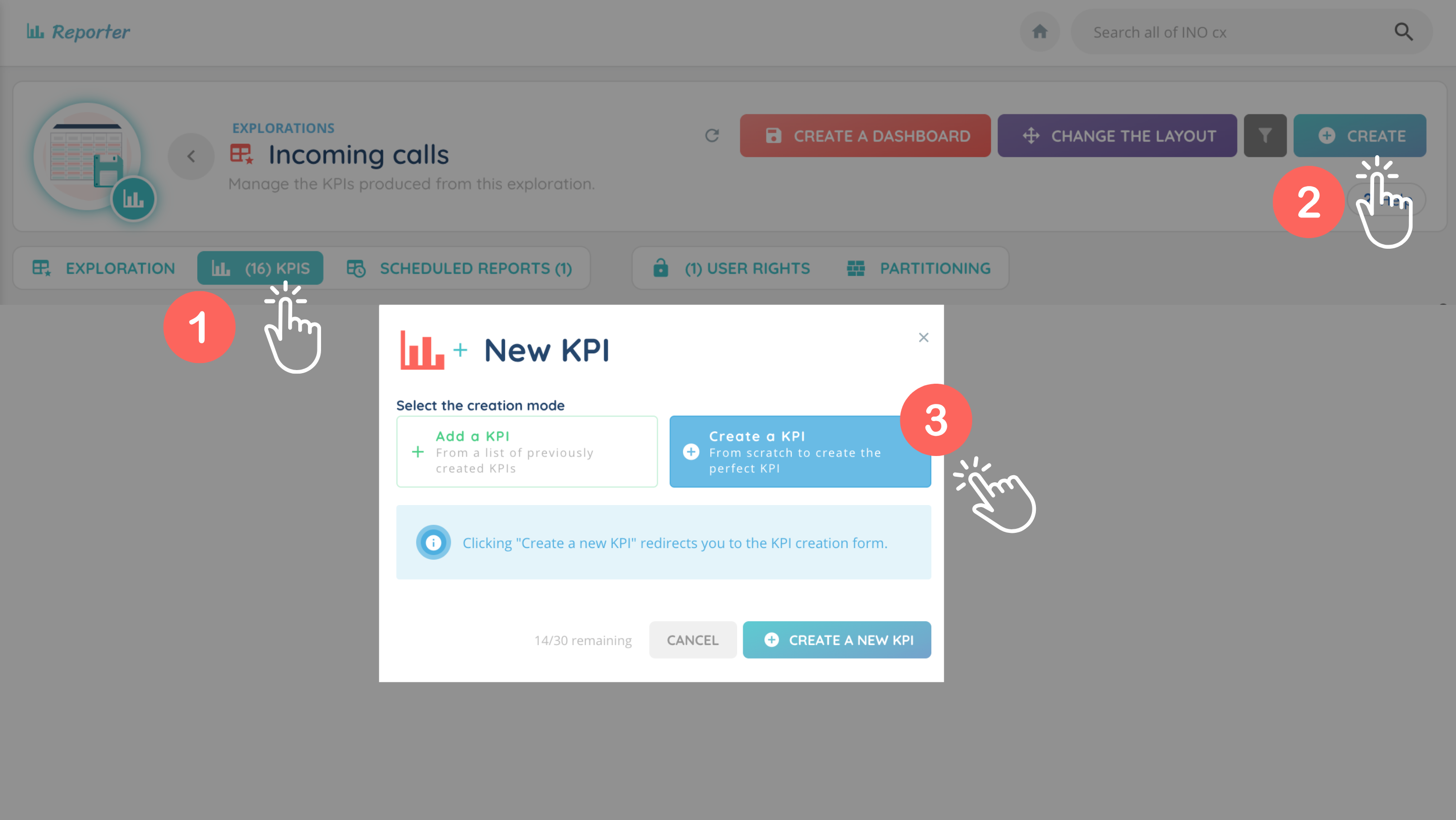
Task: Go back using the left chevron button
Action: tap(191, 157)
